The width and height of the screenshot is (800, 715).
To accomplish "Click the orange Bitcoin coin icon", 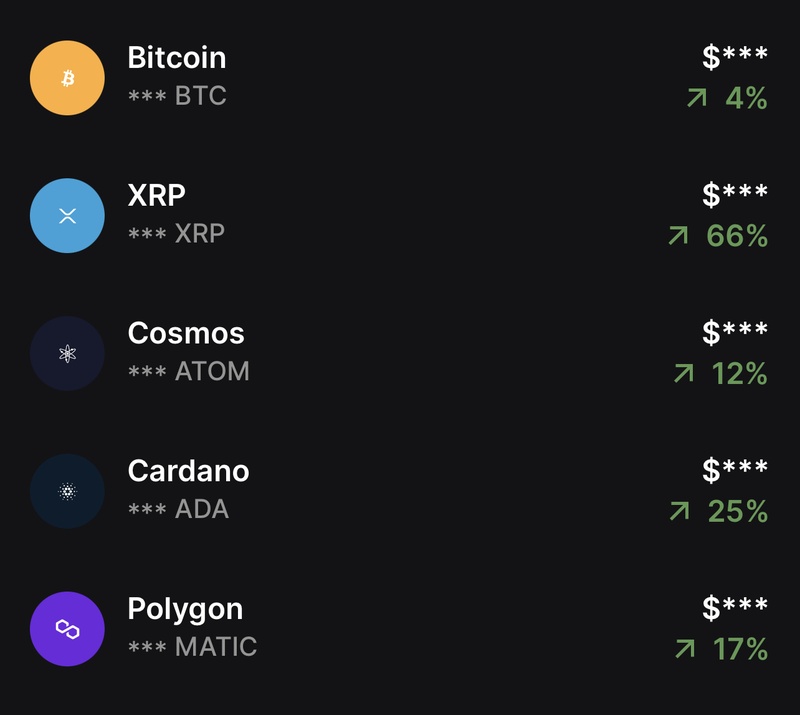I will [x=67, y=78].
